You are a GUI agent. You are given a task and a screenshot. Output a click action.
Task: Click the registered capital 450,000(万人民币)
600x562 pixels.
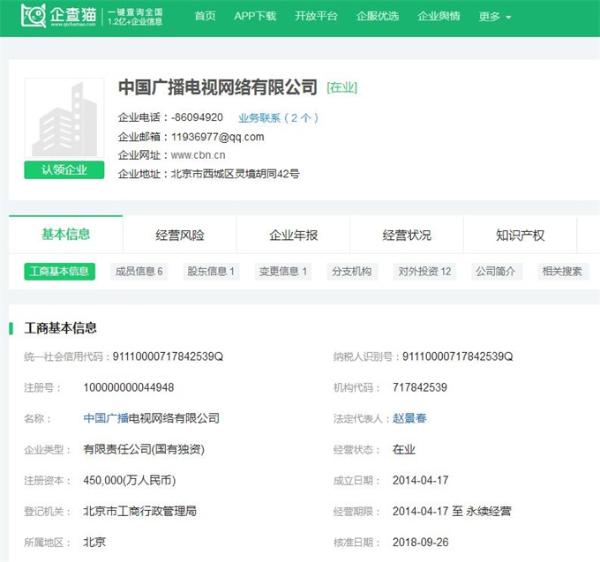point(129,480)
